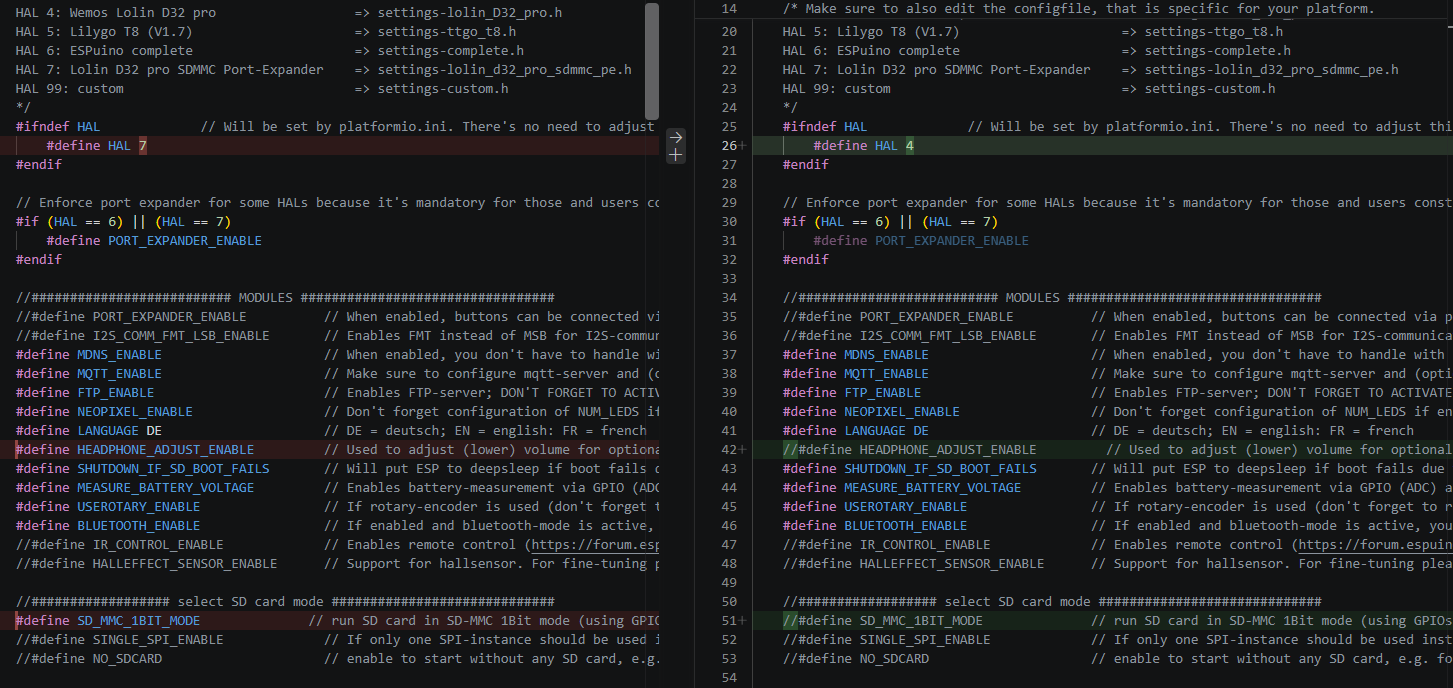The image size is (1453, 688).
Task: Click commented HEADPHONE_ADJUST_ENABLE on right side
Action: [910, 450]
